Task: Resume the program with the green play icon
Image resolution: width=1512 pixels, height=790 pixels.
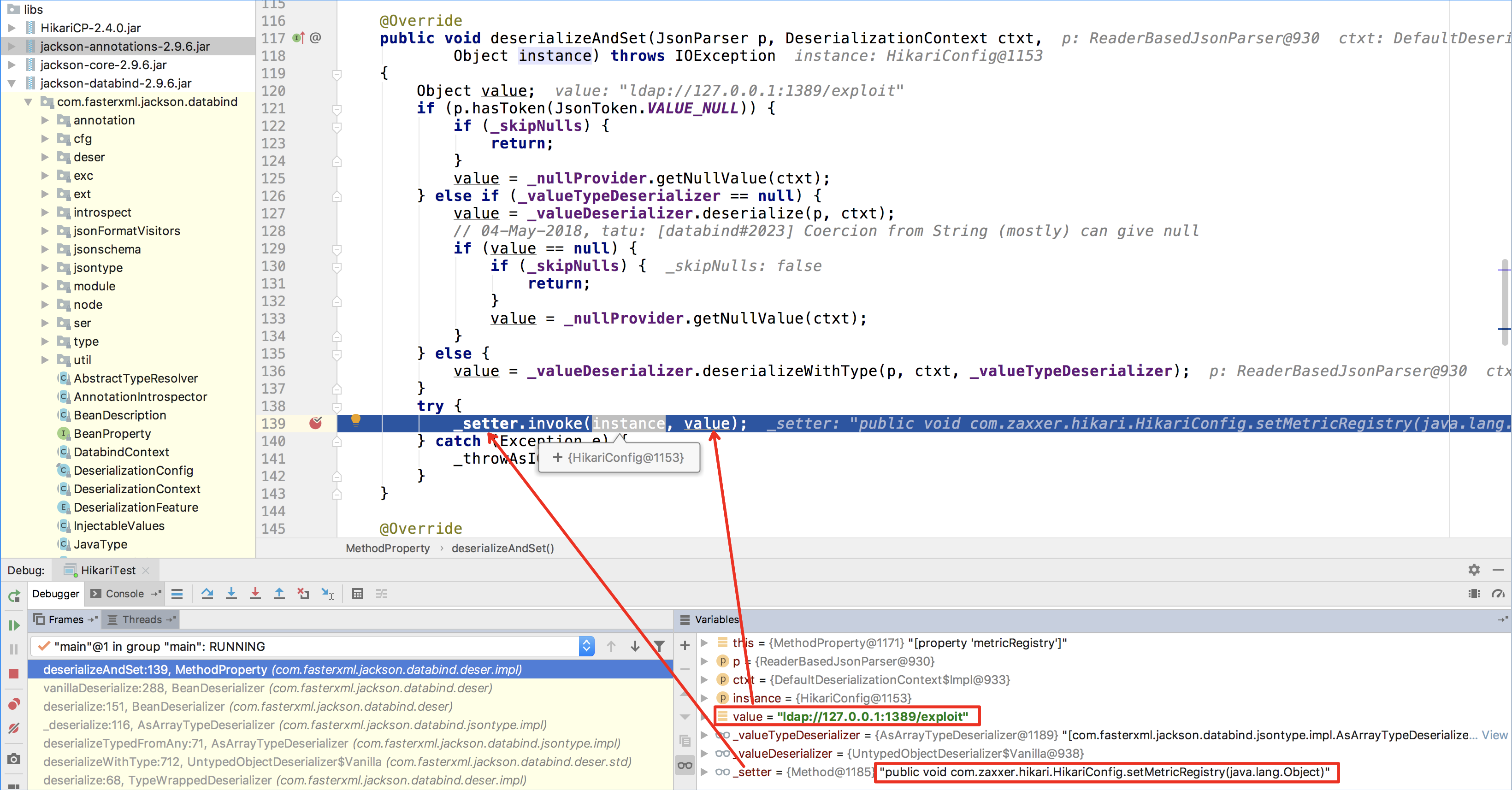Action: (x=13, y=624)
